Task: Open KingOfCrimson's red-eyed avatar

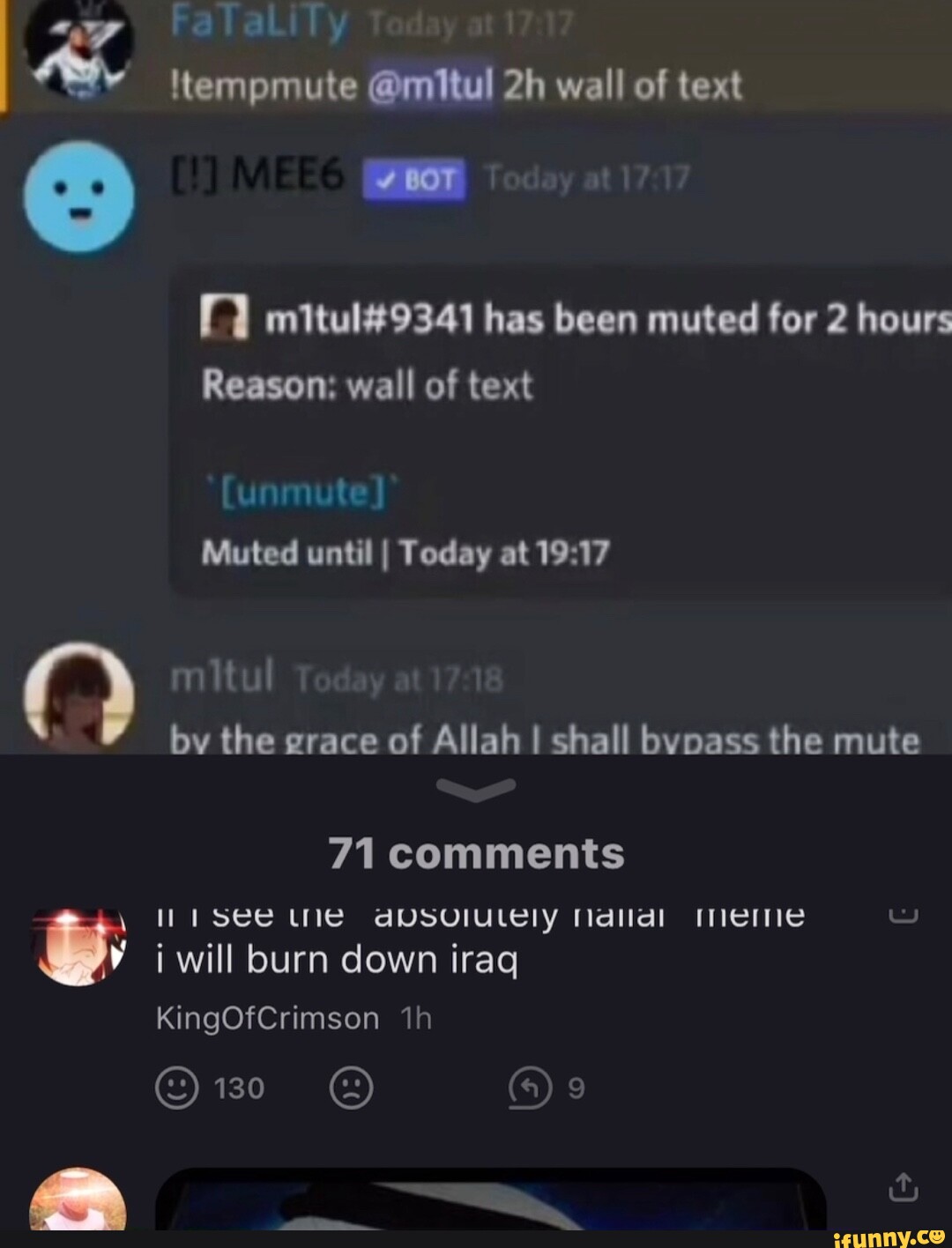Action: coord(78,948)
